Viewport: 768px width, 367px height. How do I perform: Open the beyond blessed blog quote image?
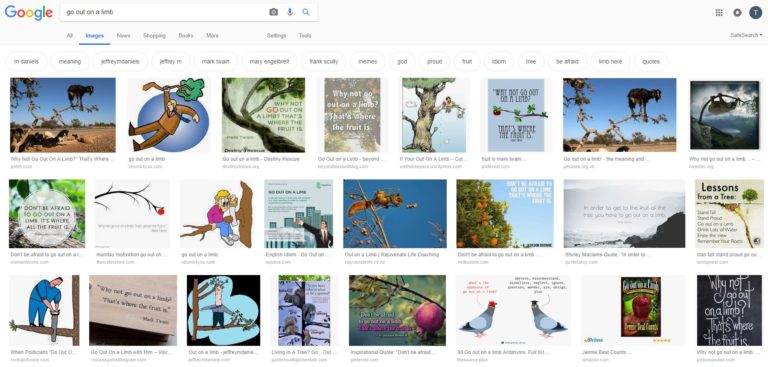tap(352, 115)
